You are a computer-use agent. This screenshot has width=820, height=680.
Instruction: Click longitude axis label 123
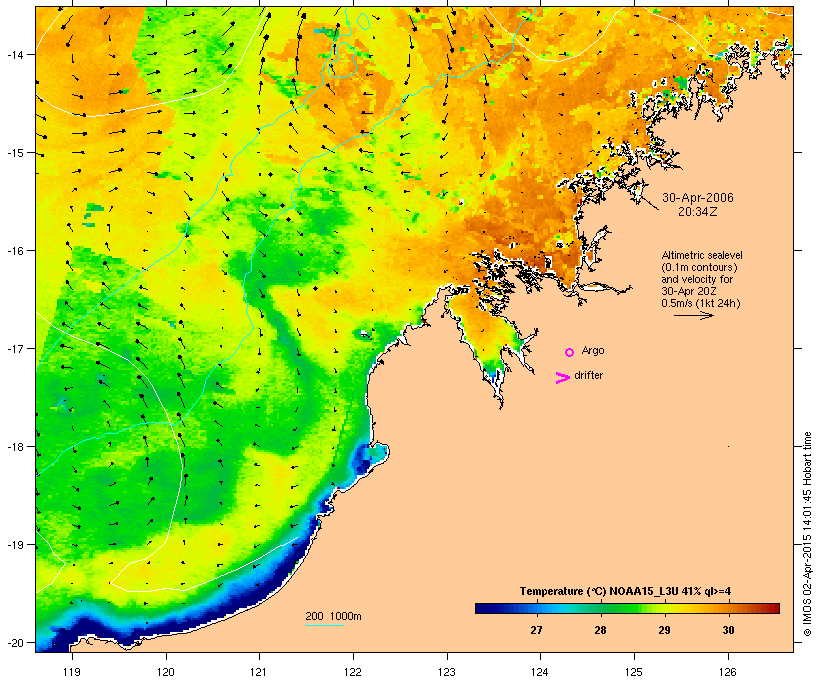click(447, 672)
